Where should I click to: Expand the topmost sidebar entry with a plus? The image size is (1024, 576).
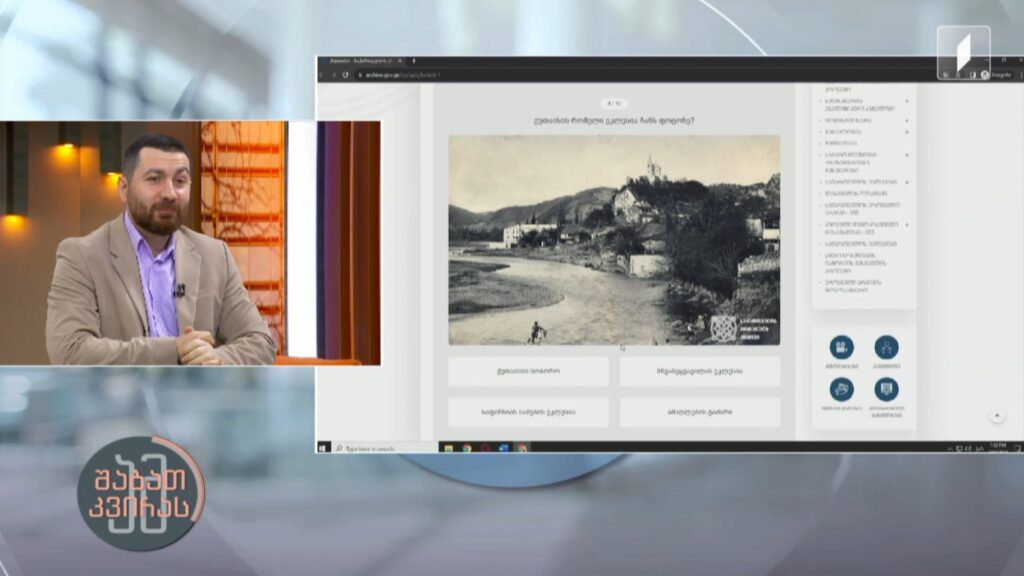tap(906, 102)
